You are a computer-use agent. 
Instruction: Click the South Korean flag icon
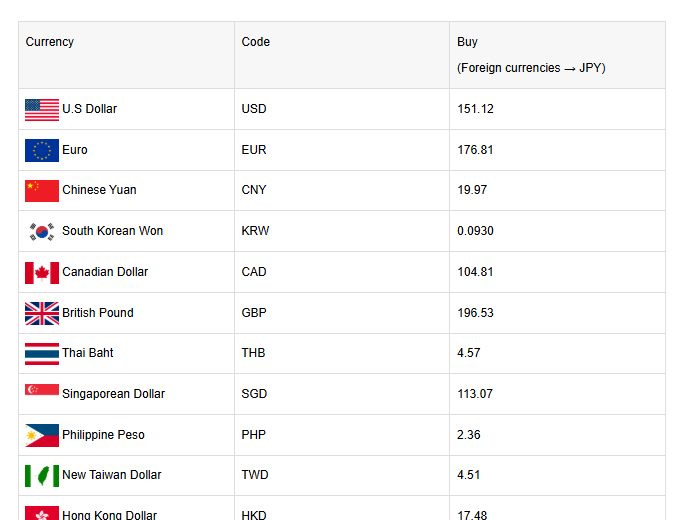point(42,231)
